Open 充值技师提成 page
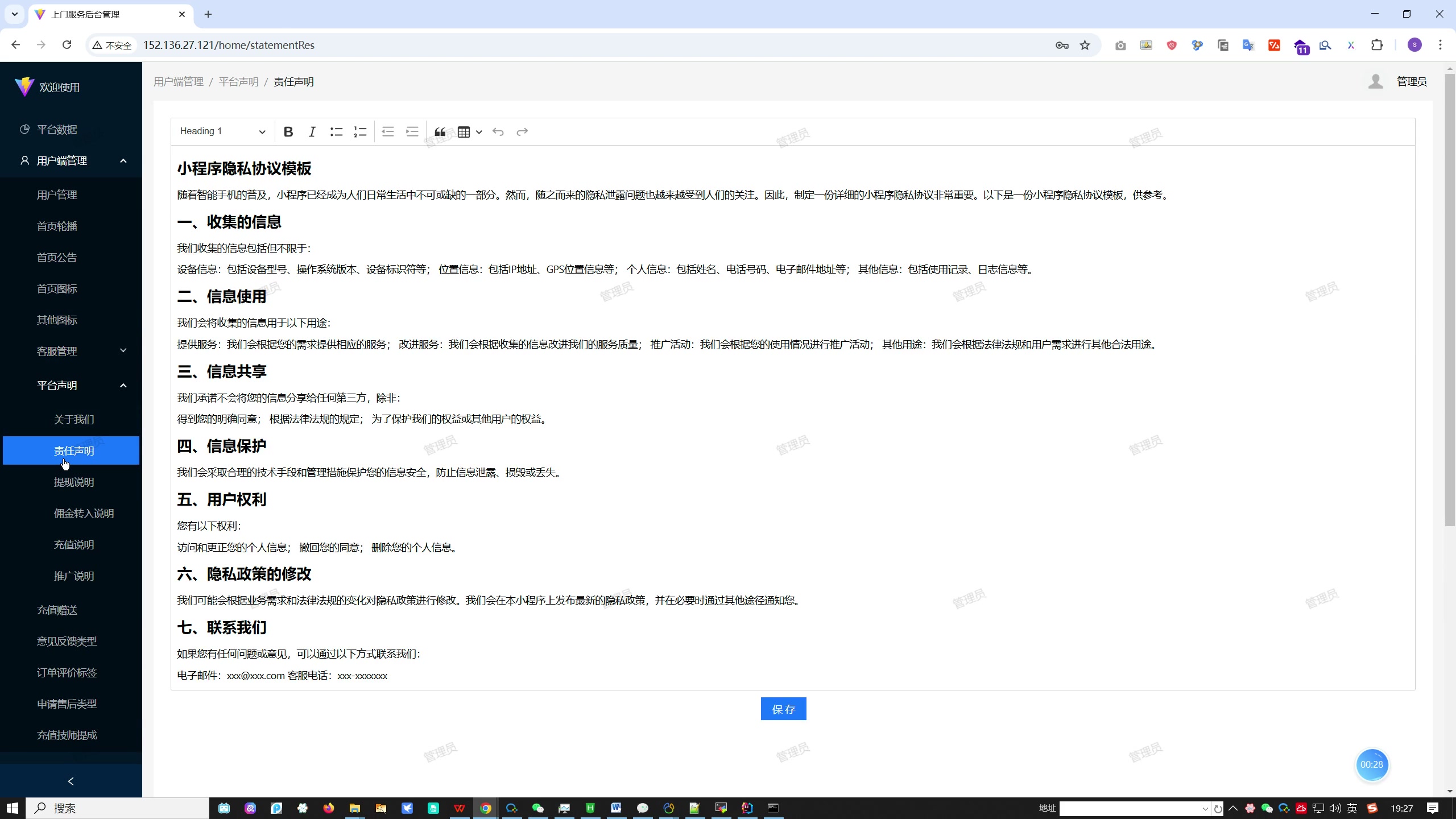 pyautogui.click(x=71, y=735)
